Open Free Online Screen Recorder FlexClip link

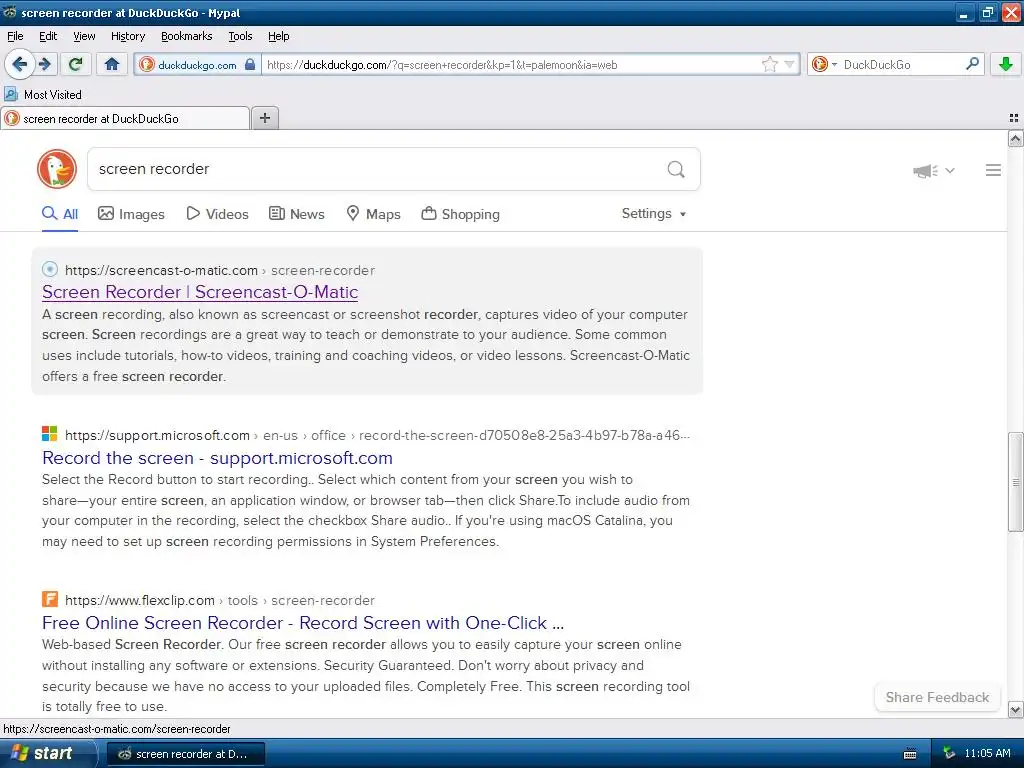303,623
